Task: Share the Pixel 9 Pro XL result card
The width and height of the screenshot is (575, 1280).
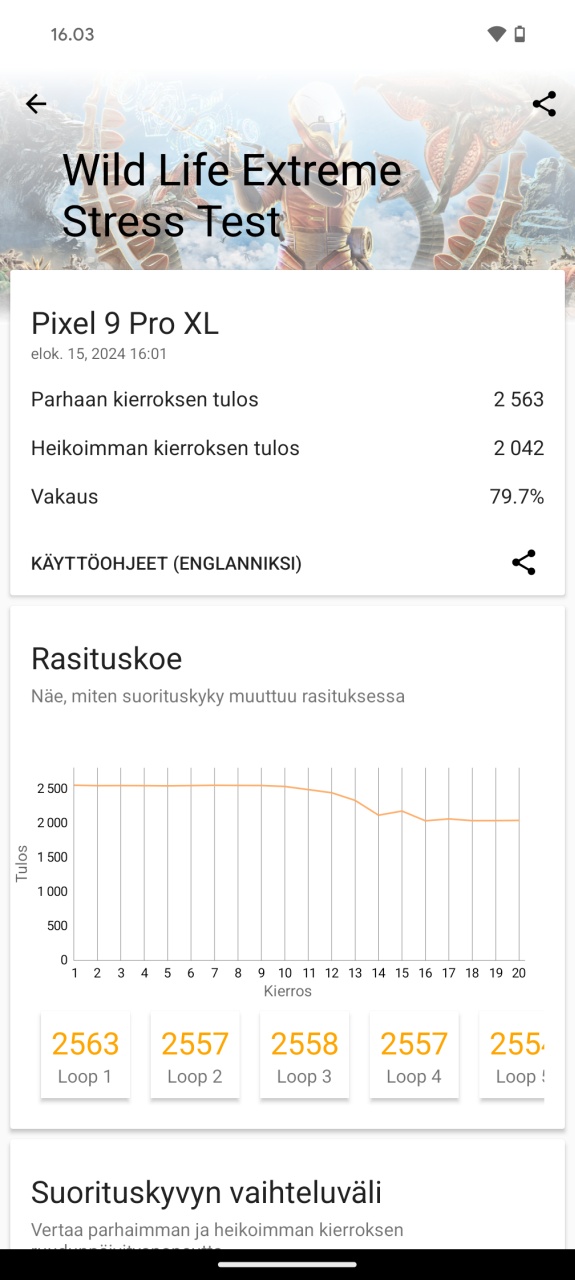Action: click(x=524, y=562)
